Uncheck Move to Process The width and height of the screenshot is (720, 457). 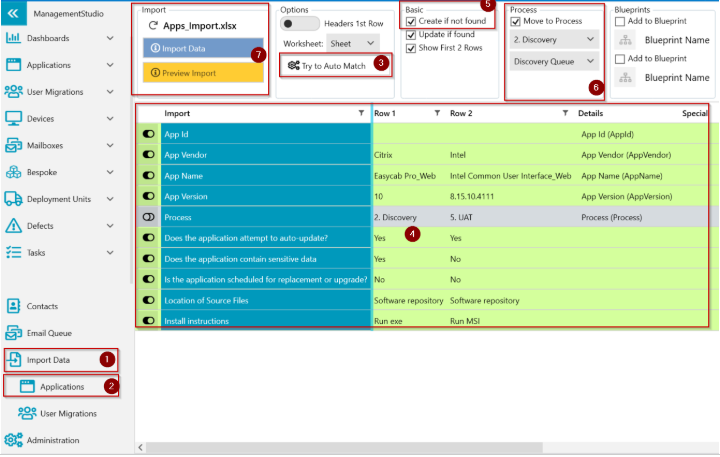click(516, 21)
